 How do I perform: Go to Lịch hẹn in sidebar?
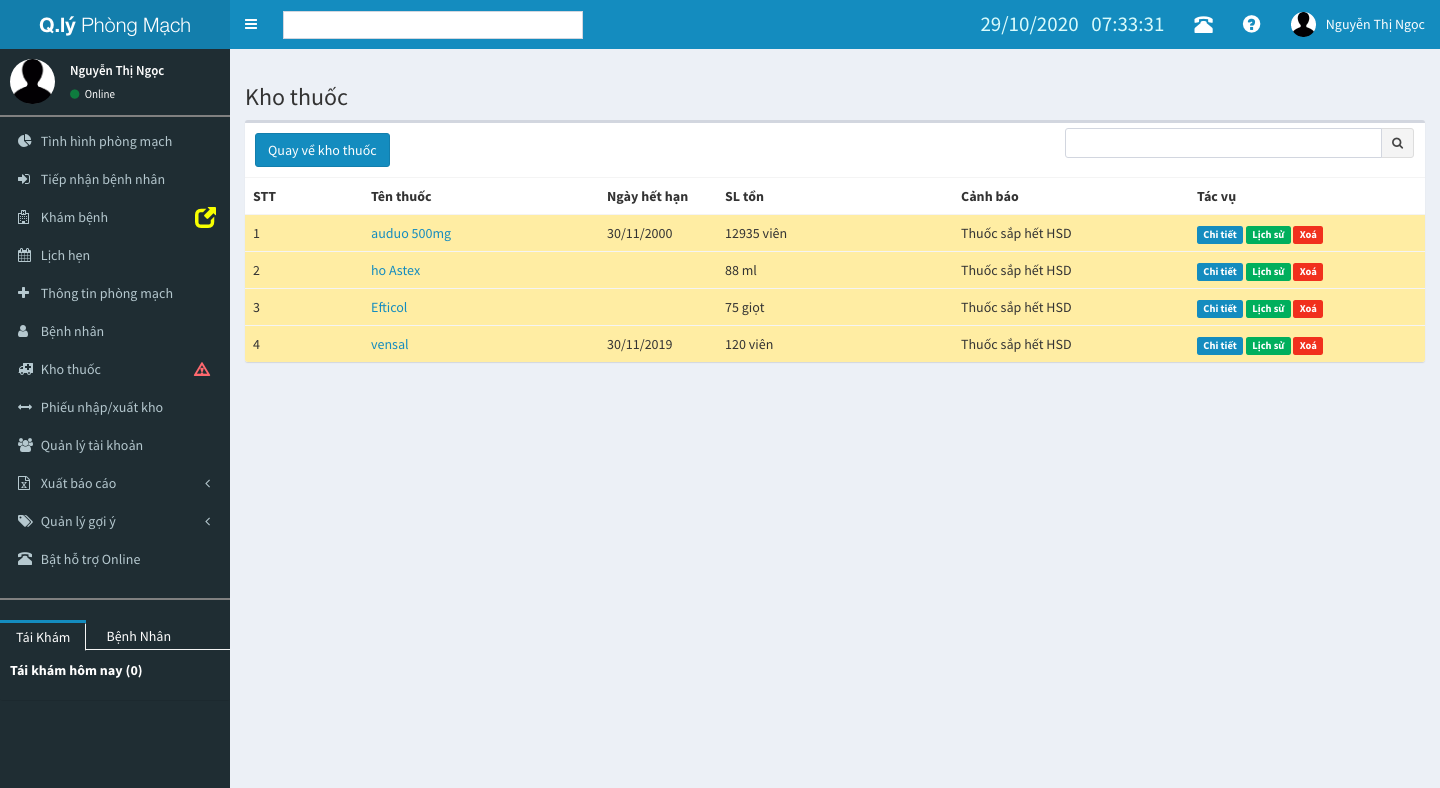pos(115,255)
